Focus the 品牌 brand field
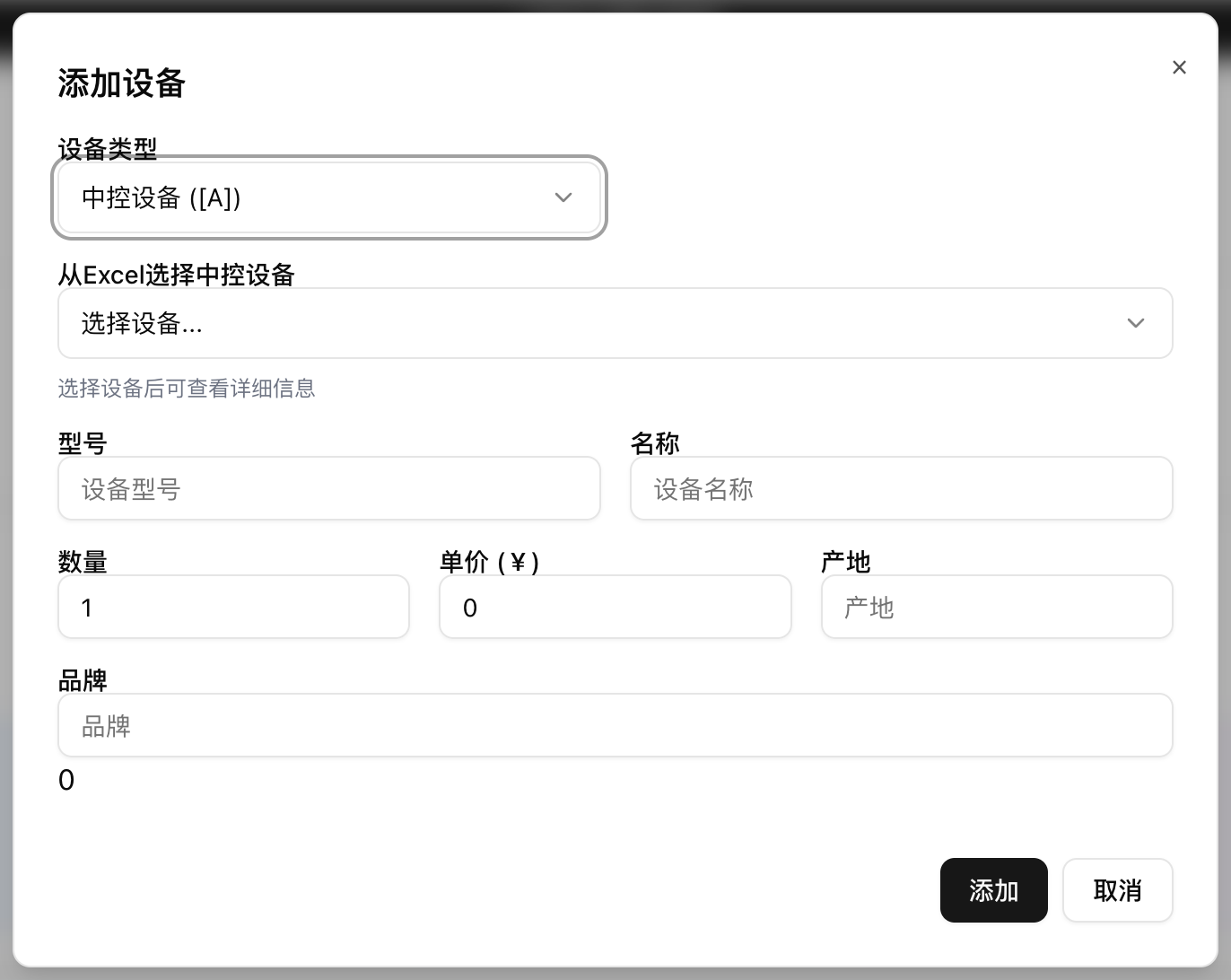Image resolution: width=1231 pixels, height=980 pixels. click(615, 725)
